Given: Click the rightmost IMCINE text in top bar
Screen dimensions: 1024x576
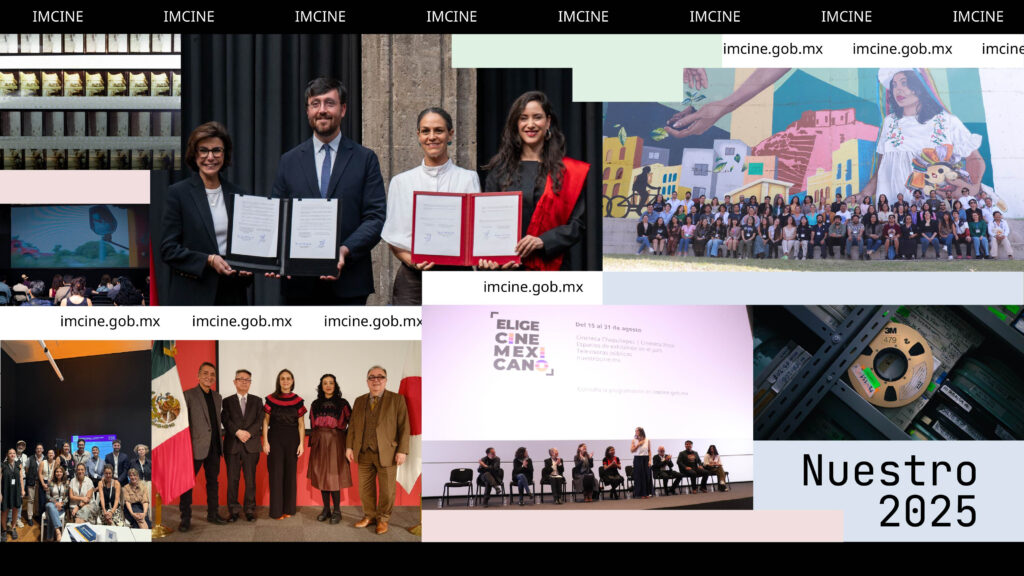Looking at the screenshot, I should [977, 17].
